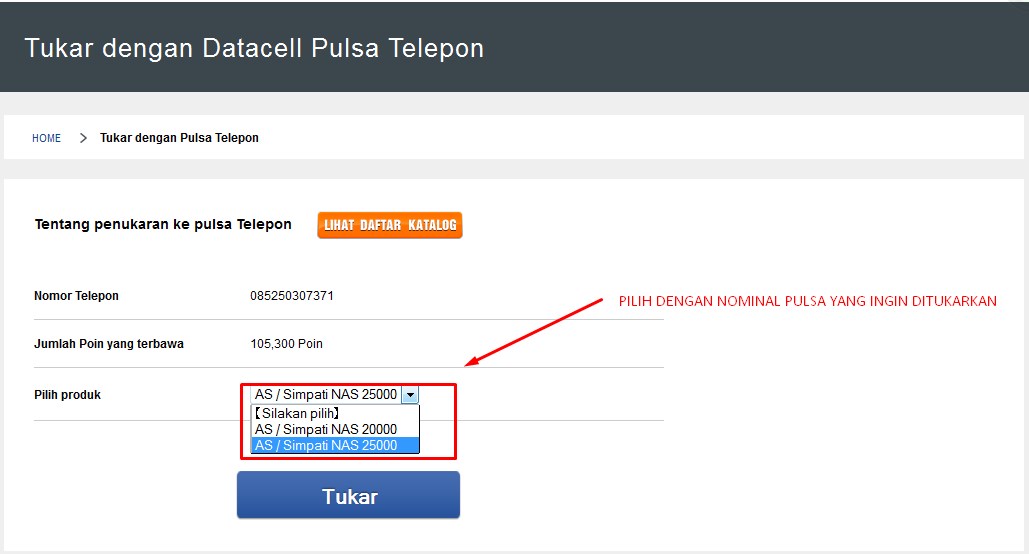
Task: Submit with the blue Tukar button
Action: [348, 496]
